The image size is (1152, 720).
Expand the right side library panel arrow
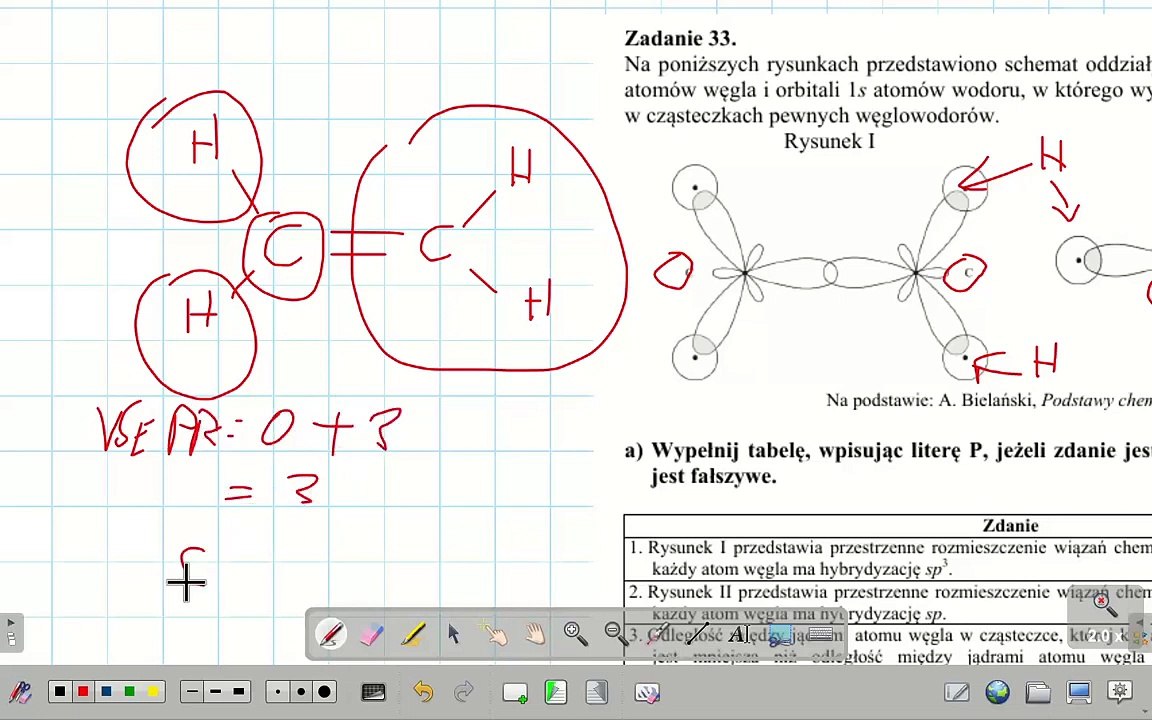[x=1140, y=623]
